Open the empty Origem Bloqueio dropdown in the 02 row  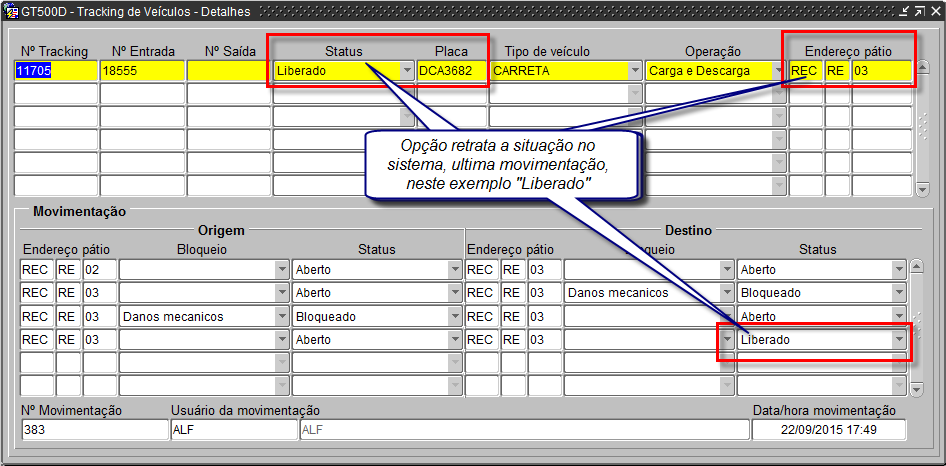tap(282, 270)
